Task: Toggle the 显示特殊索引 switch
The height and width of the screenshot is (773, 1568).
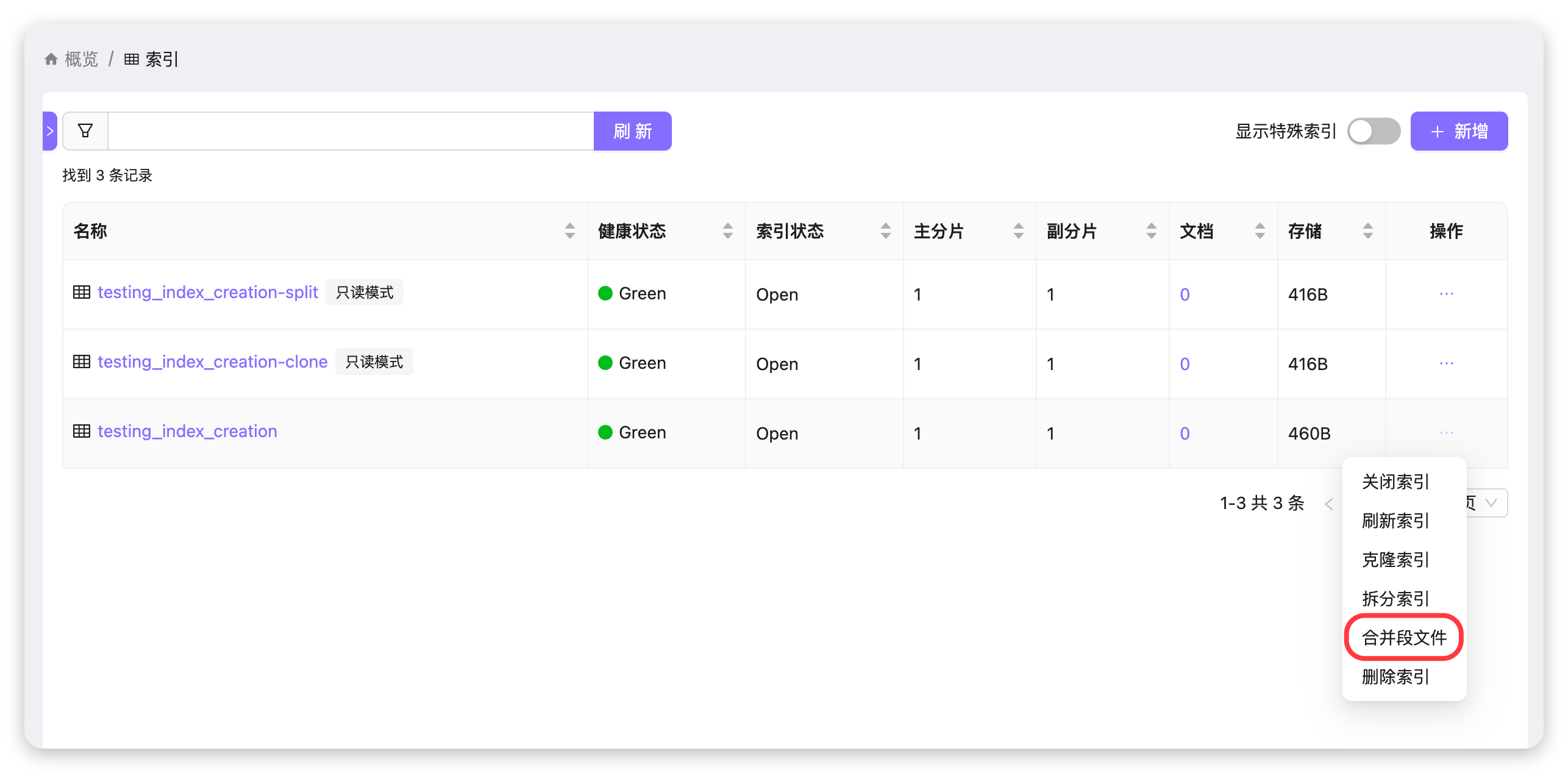Action: (x=1373, y=131)
